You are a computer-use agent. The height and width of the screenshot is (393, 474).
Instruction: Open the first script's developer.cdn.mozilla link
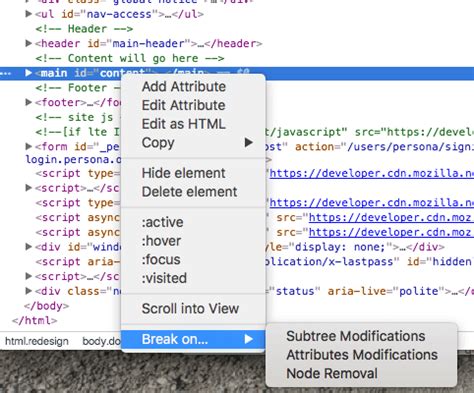coord(372,173)
